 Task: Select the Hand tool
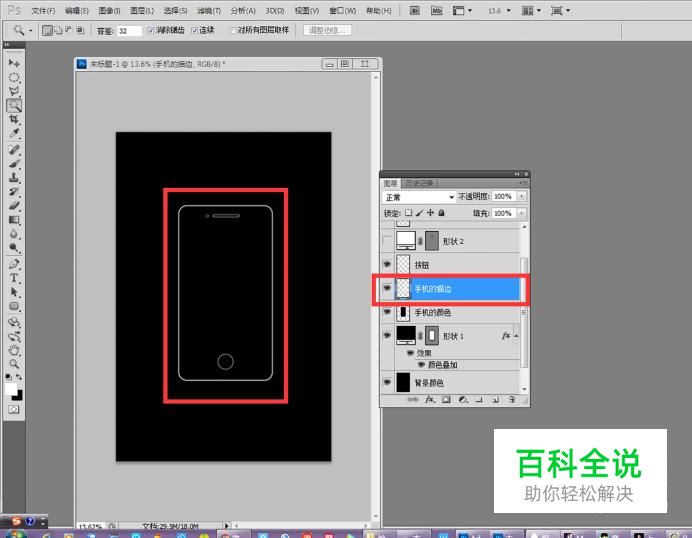[14, 350]
